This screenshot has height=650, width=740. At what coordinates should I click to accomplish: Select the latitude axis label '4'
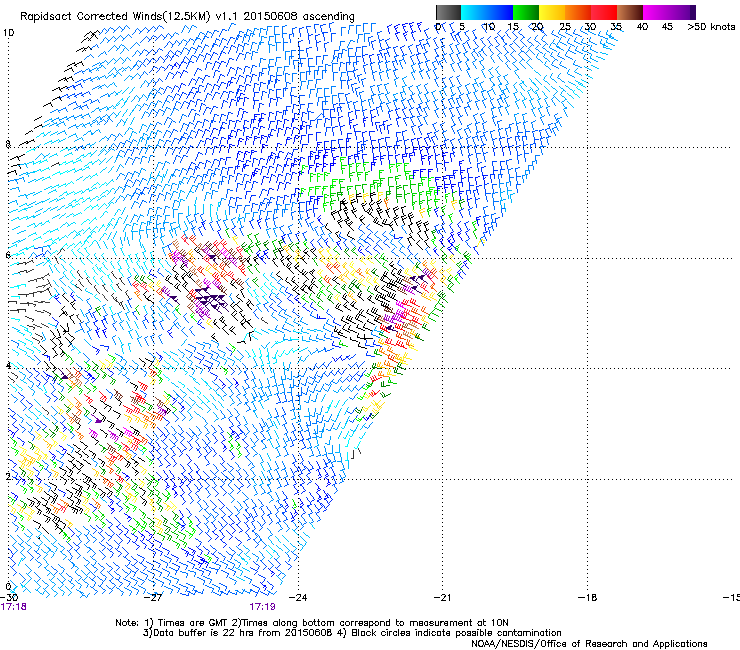click(8, 365)
